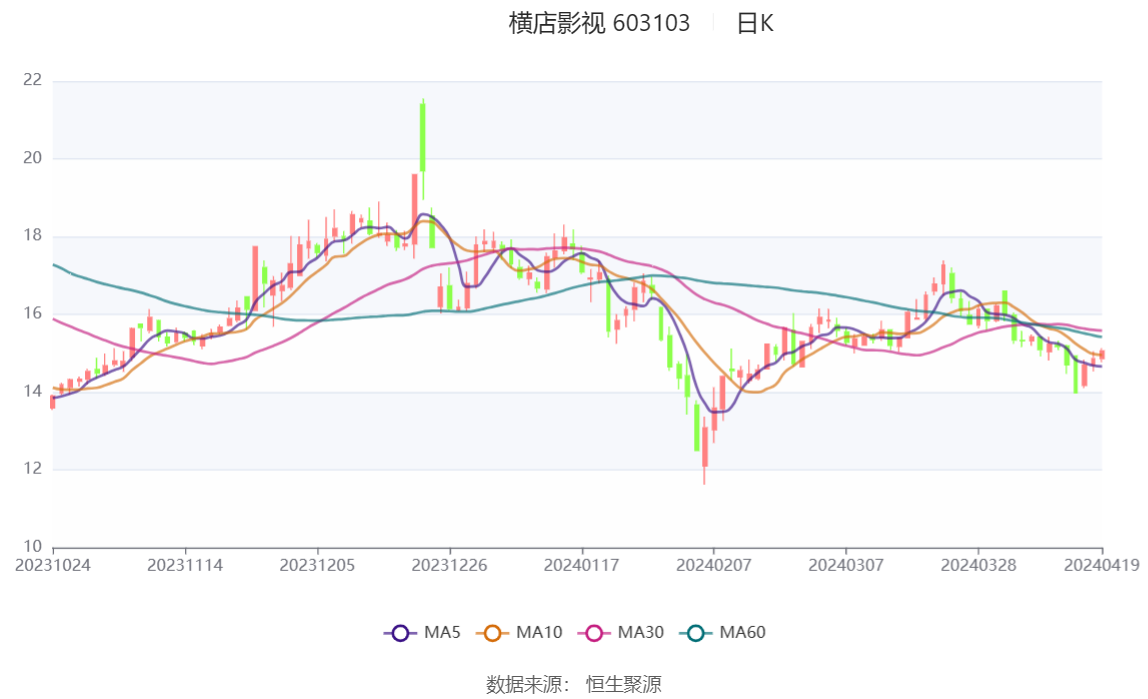Viewport: 1148px width, 699px height.
Task: Select the 20231114 date on the x-axis
Action: point(185,565)
